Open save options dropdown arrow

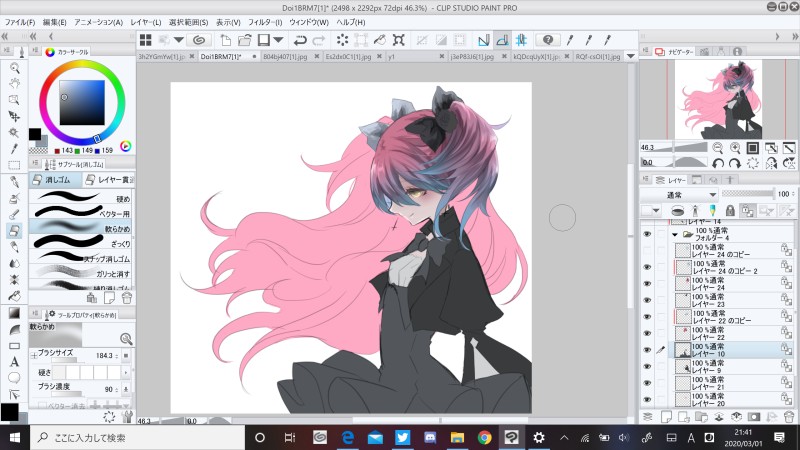click(278, 40)
